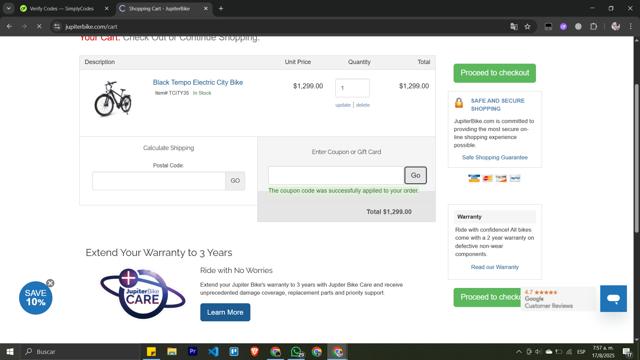This screenshot has height=360, width=640.
Task: Open the chat widget button
Action: click(613, 298)
